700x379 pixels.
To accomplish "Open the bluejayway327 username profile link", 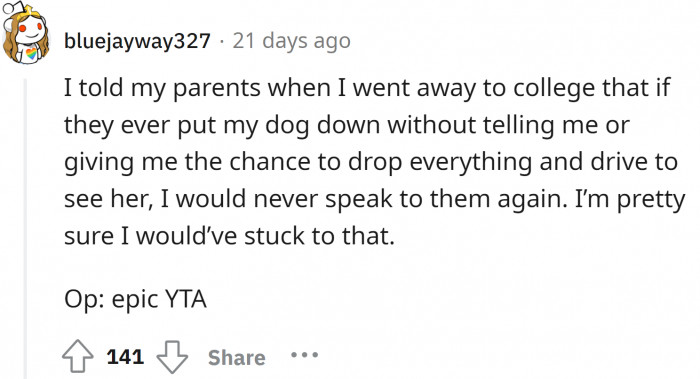I will pyautogui.click(x=137, y=41).
